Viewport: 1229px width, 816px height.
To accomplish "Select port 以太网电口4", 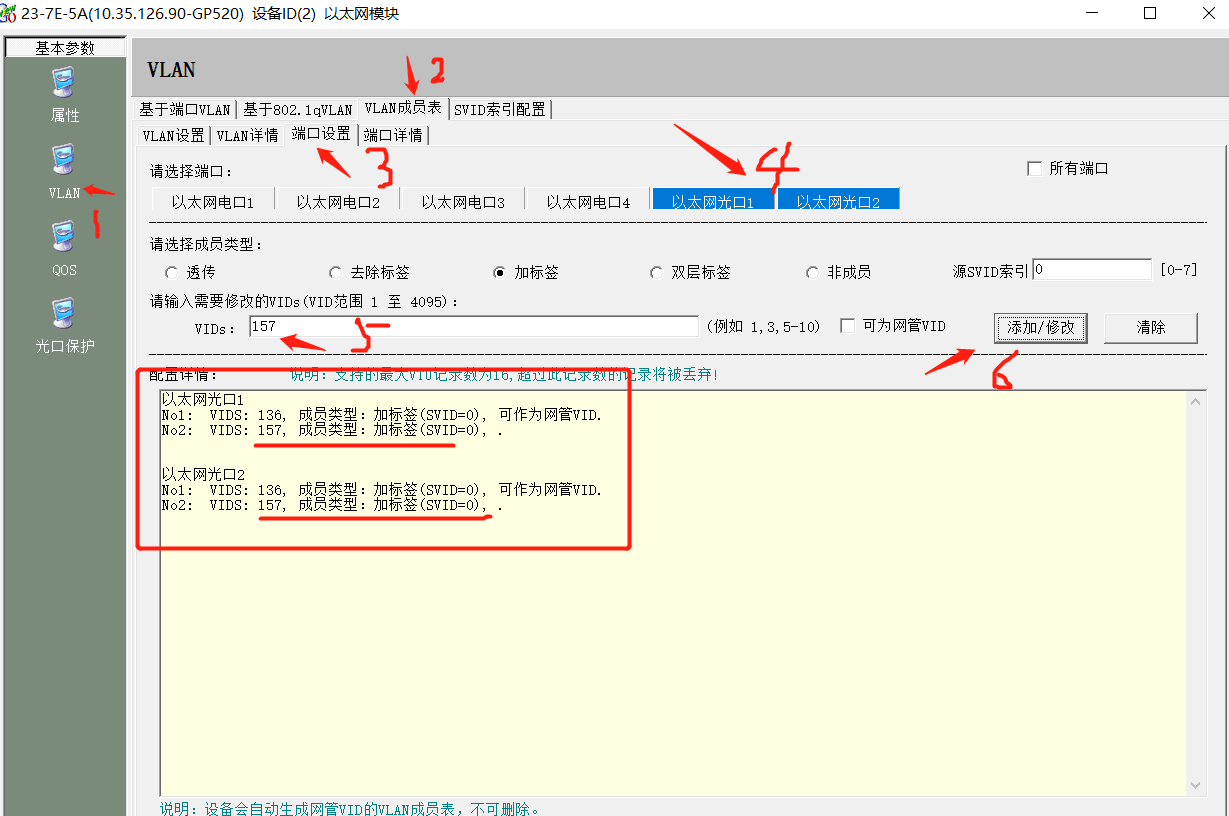I will pyautogui.click(x=588, y=201).
